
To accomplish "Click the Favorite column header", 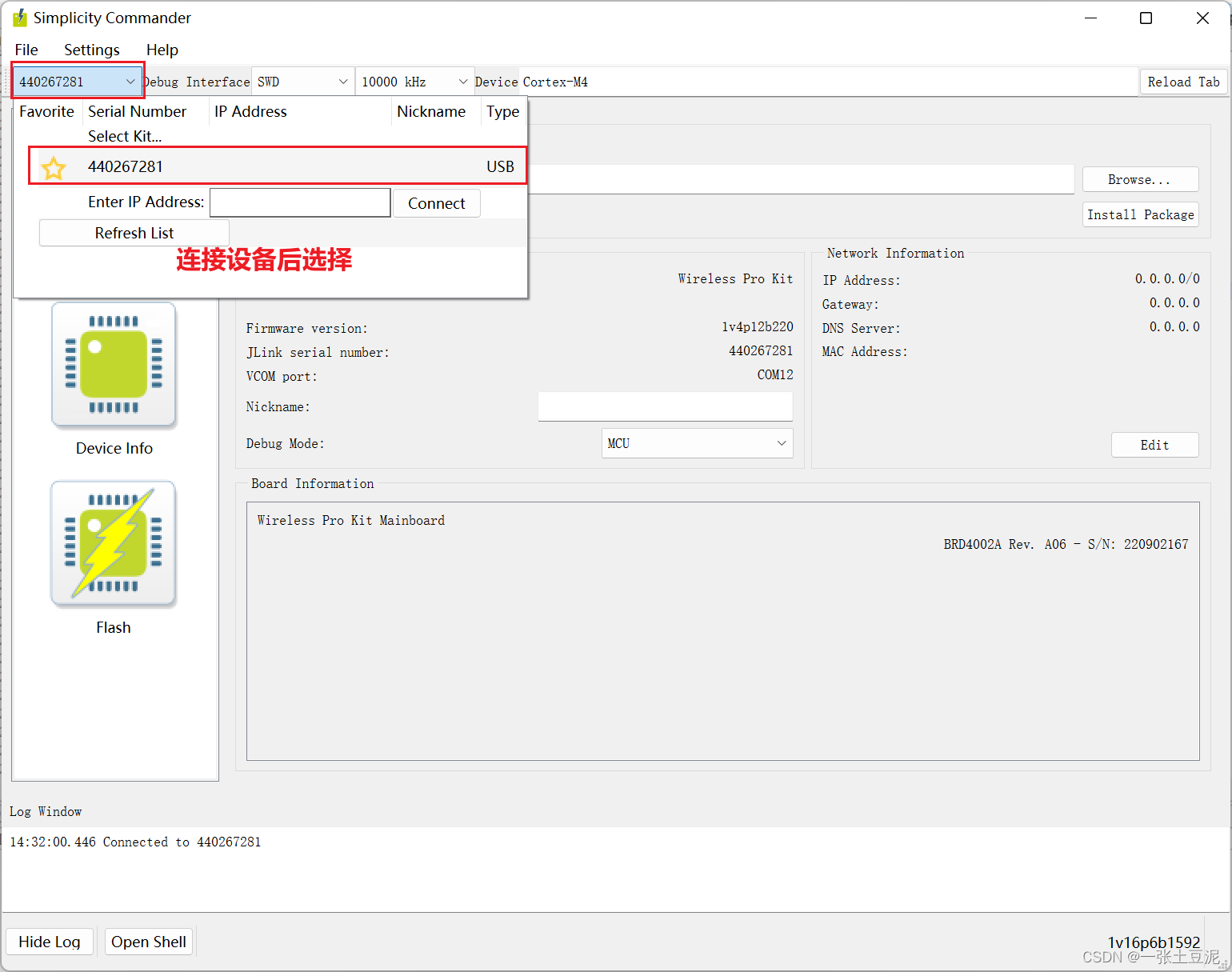I will click(x=46, y=111).
